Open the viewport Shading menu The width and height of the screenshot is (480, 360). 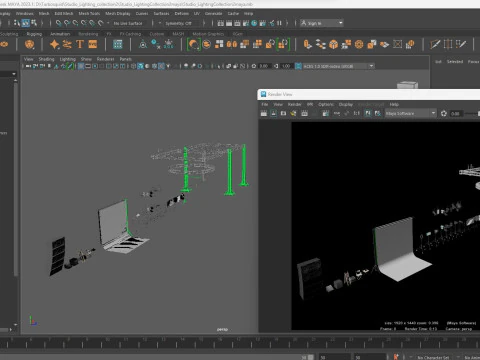(46, 59)
